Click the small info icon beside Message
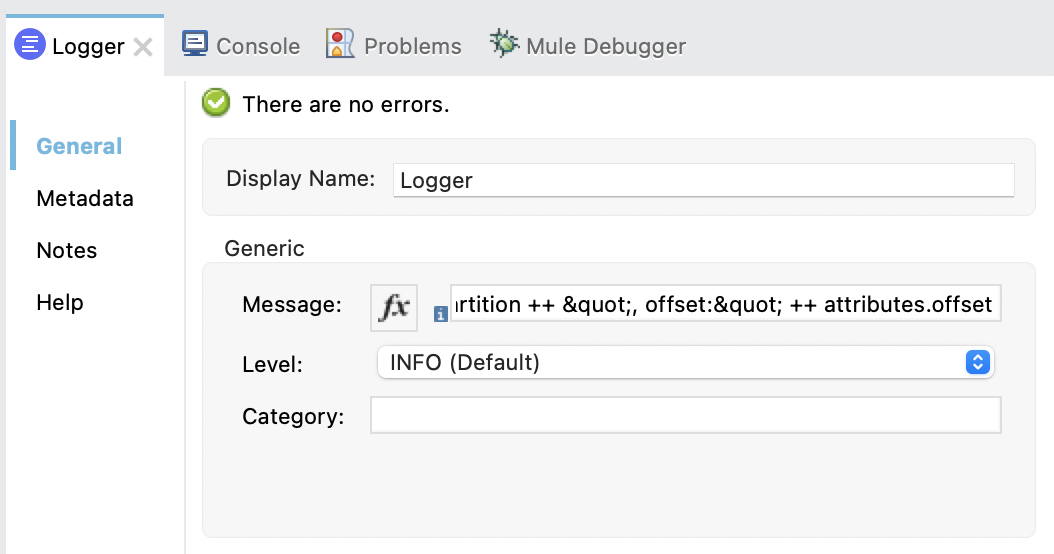 440,315
